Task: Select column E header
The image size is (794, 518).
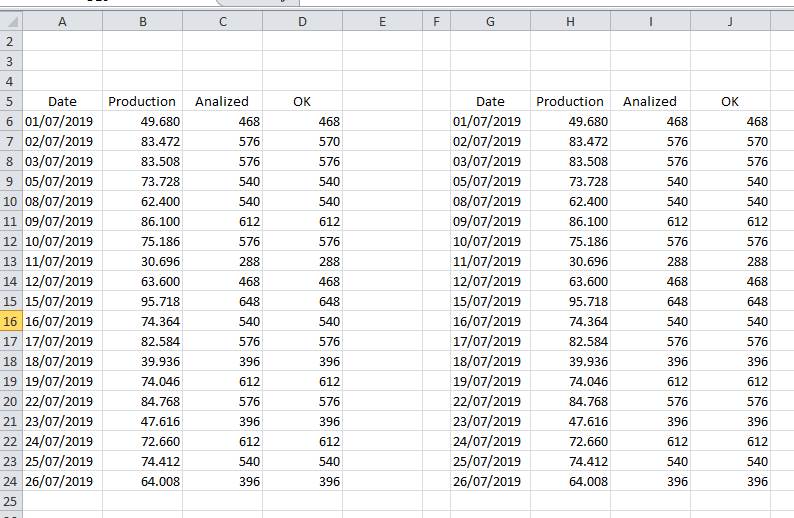Action: tap(382, 21)
